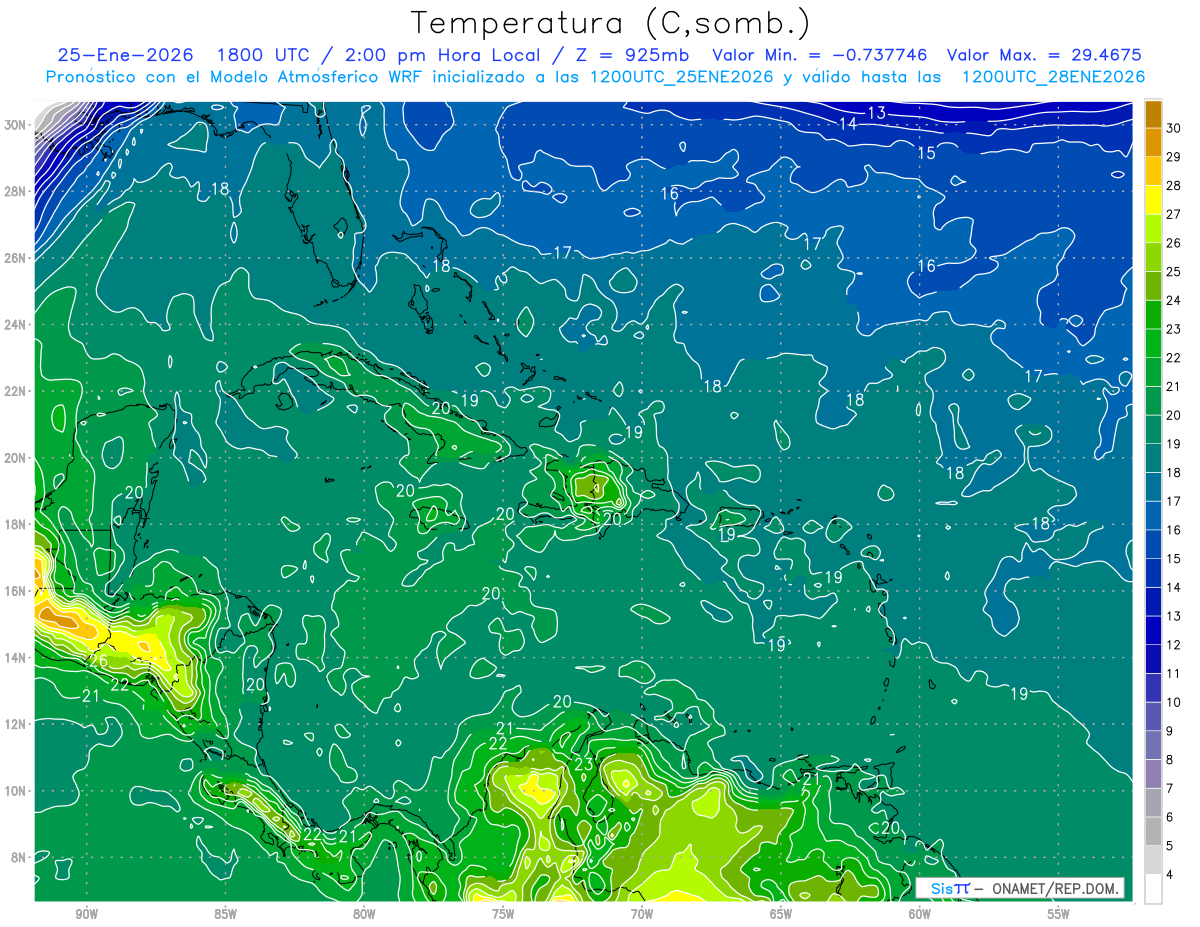Viewport: 1200px width, 927px height.
Task: Click the legend scale label '30'
Action: 1174,128
